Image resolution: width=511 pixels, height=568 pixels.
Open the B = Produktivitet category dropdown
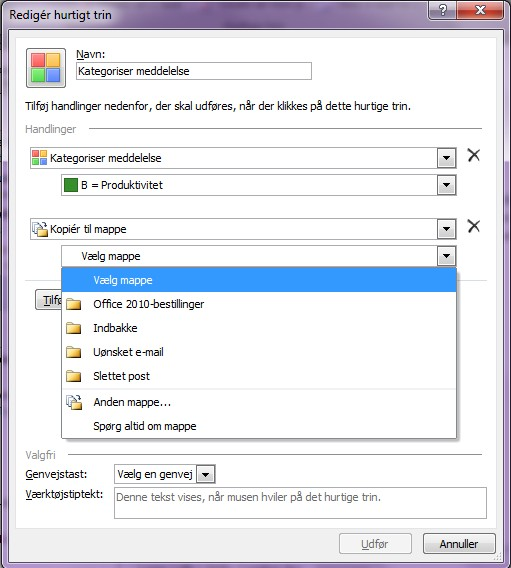[446, 185]
